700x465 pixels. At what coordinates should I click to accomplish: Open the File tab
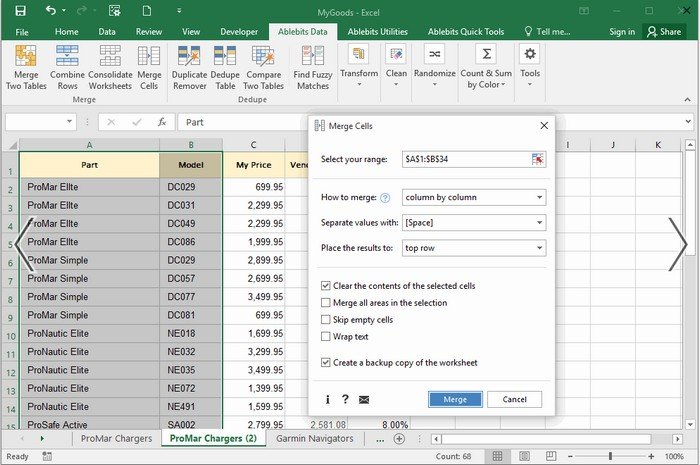point(21,32)
